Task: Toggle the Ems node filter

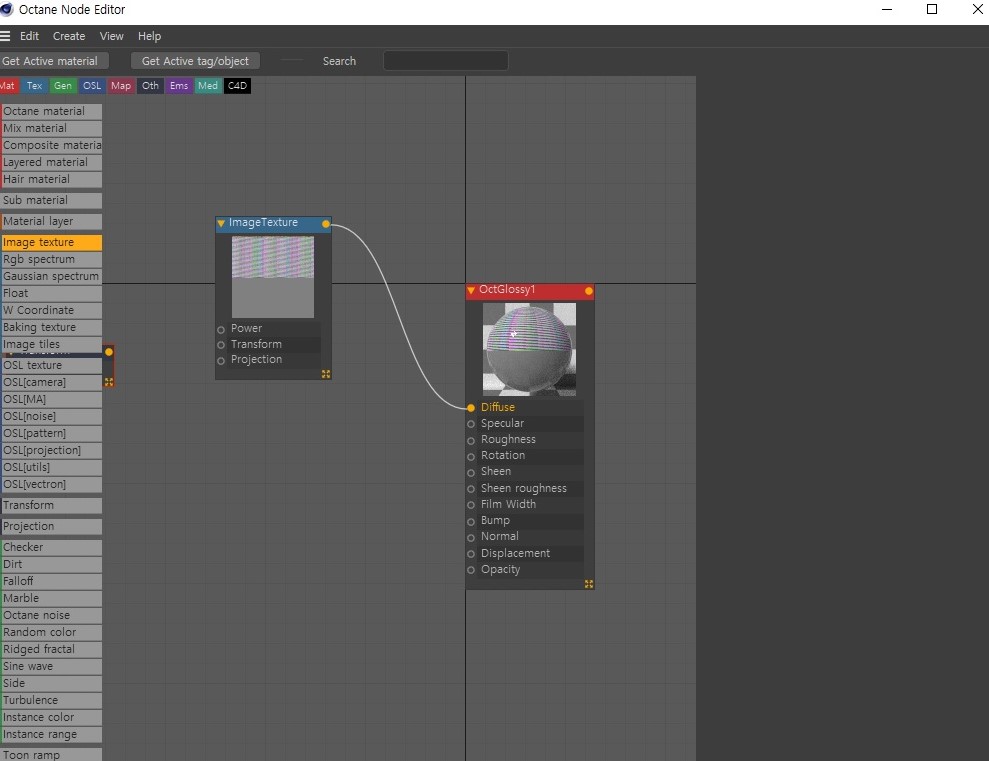Action: point(178,86)
